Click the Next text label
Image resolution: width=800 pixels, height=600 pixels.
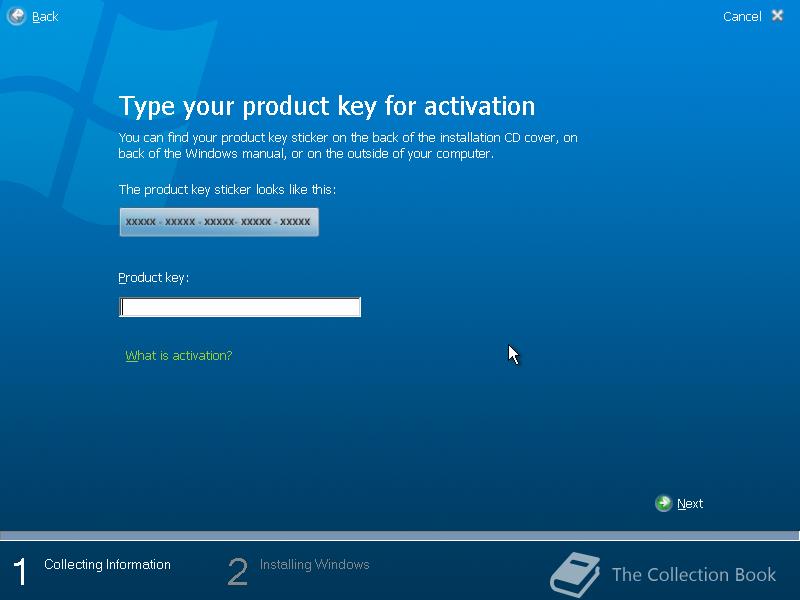pyautogui.click(x=690, y=504)
